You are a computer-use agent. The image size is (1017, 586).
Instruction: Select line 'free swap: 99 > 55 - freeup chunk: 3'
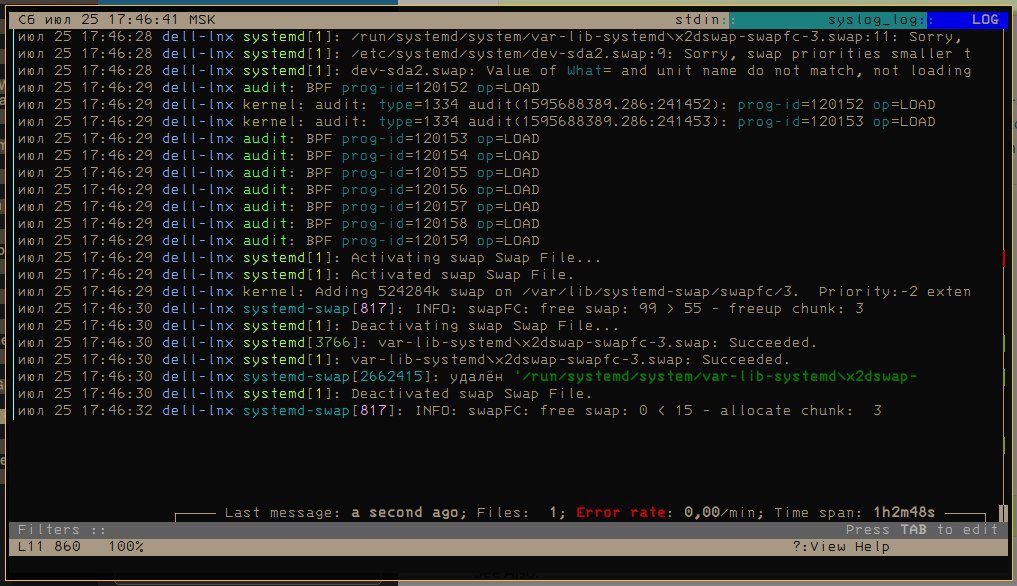tap(441, 308)
